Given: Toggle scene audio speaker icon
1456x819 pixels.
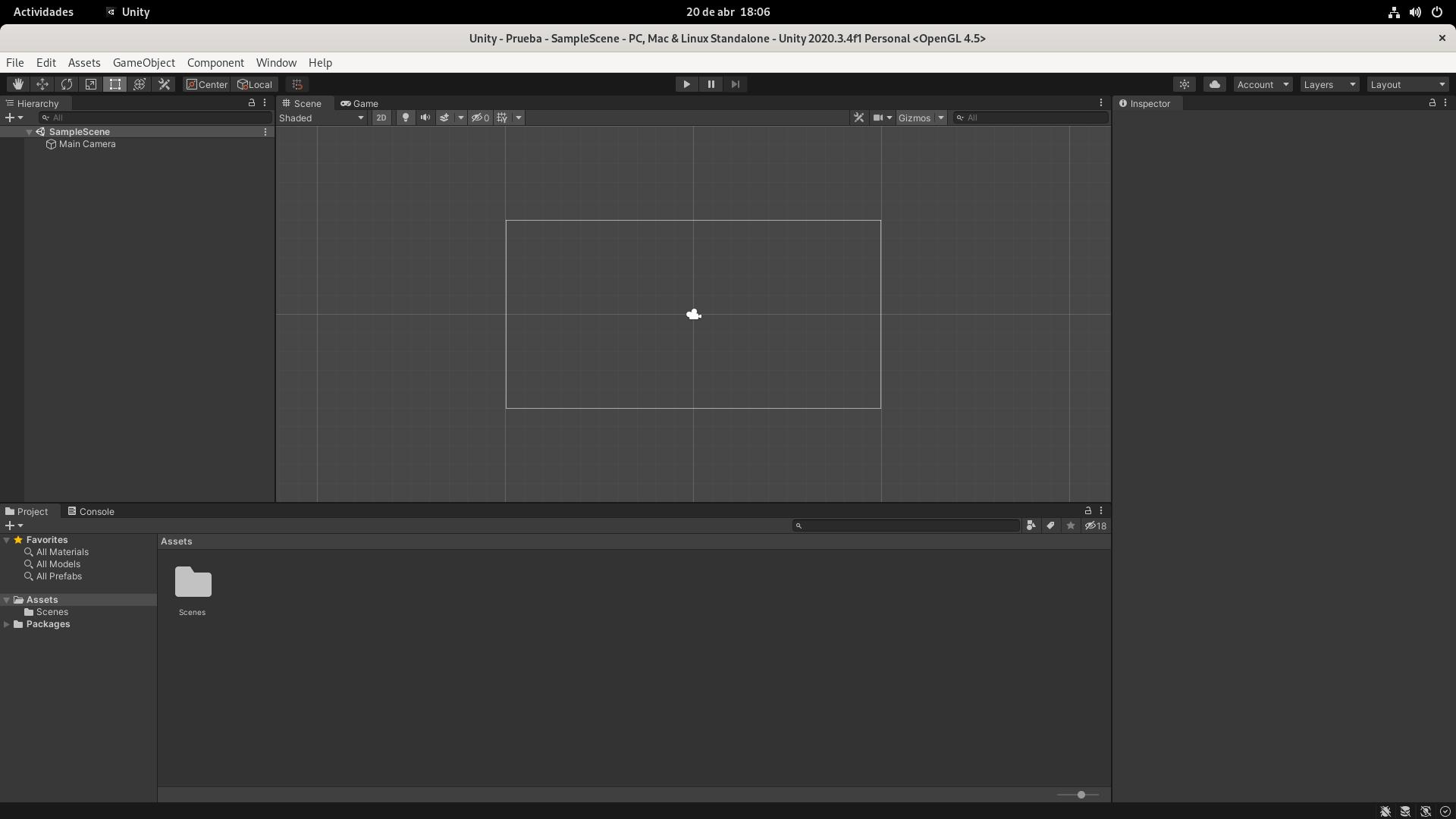Looking at the screenshot, I should coord(425,118).
